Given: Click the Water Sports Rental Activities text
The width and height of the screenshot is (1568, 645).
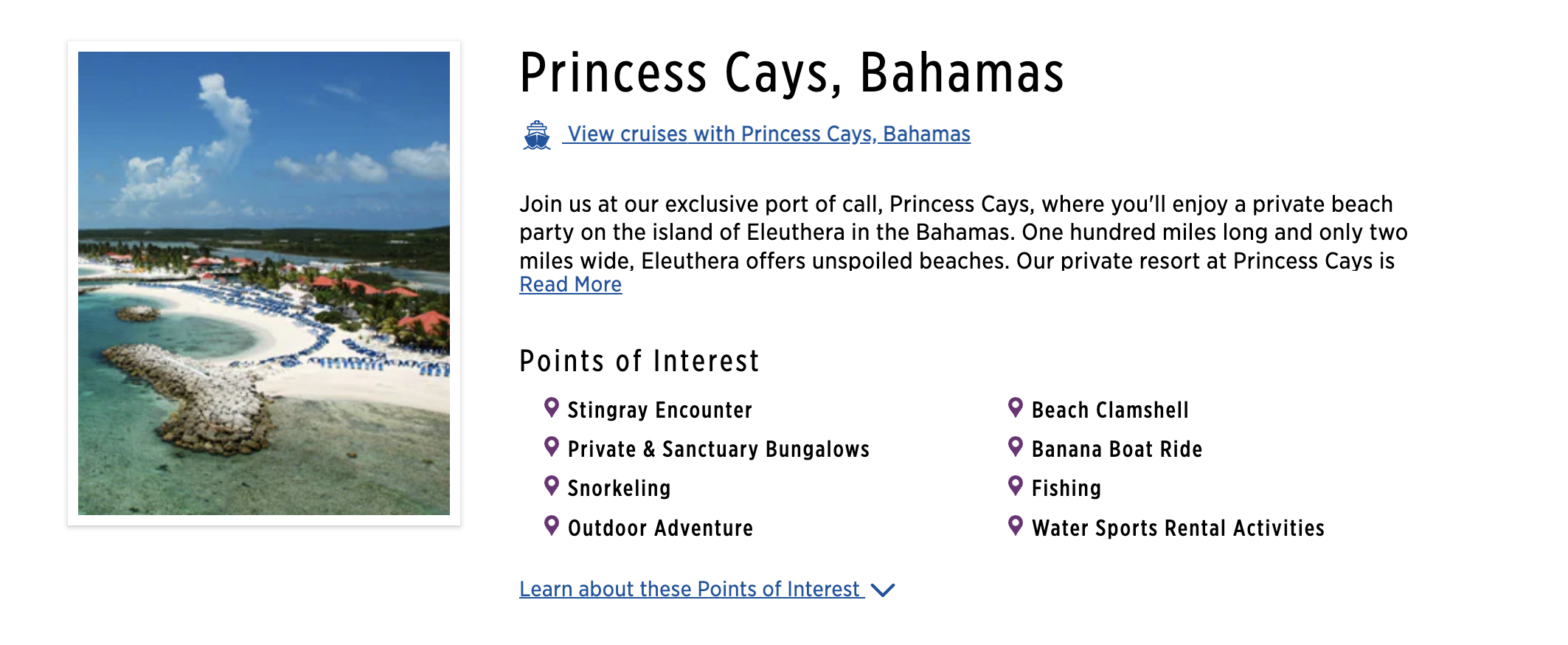Looking at the screenshot, I should click(1178, 528).
